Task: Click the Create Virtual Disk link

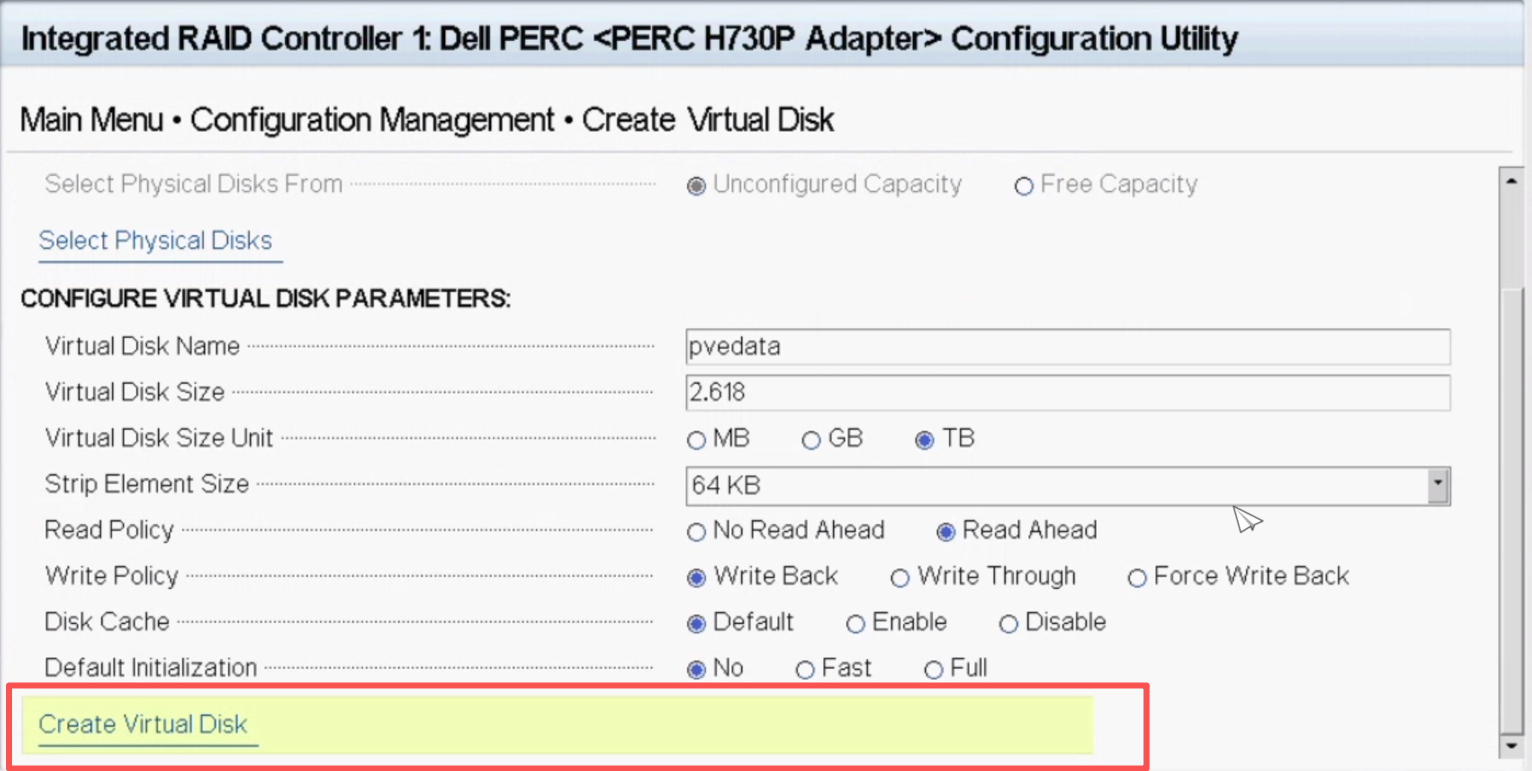Action: [143, 725]
